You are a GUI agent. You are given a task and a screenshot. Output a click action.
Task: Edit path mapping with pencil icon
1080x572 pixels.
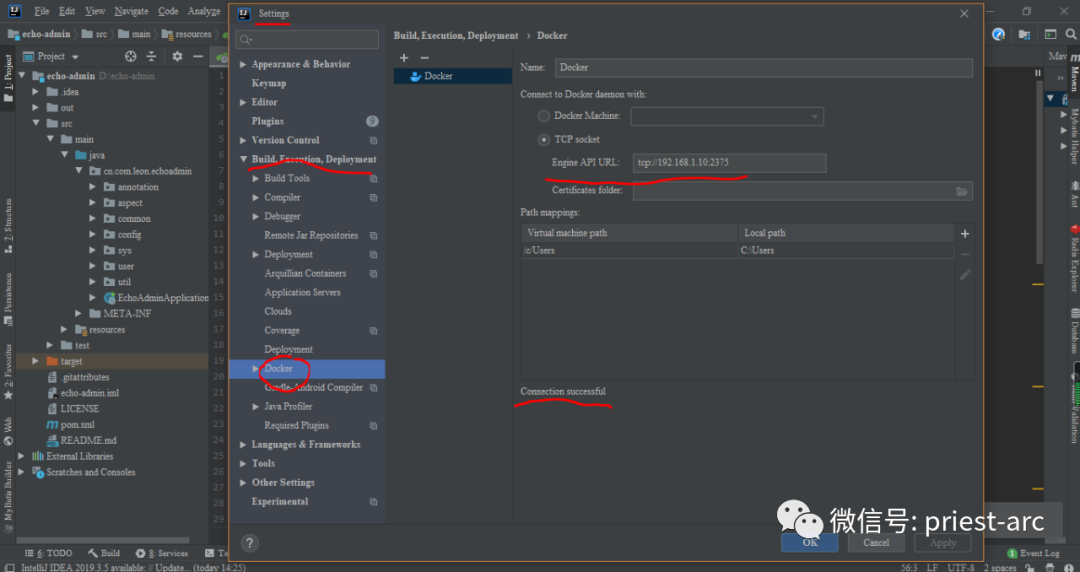(x=965, y=274)
